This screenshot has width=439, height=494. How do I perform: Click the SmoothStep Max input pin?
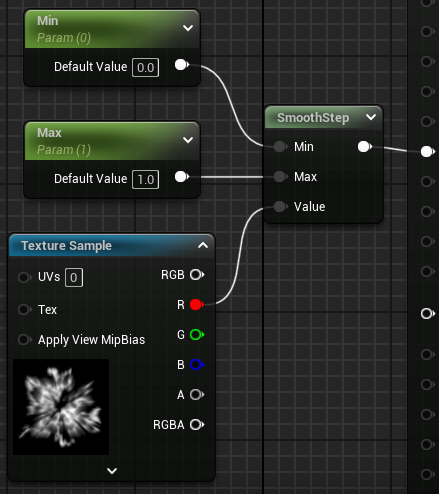(x=280, y=176)
